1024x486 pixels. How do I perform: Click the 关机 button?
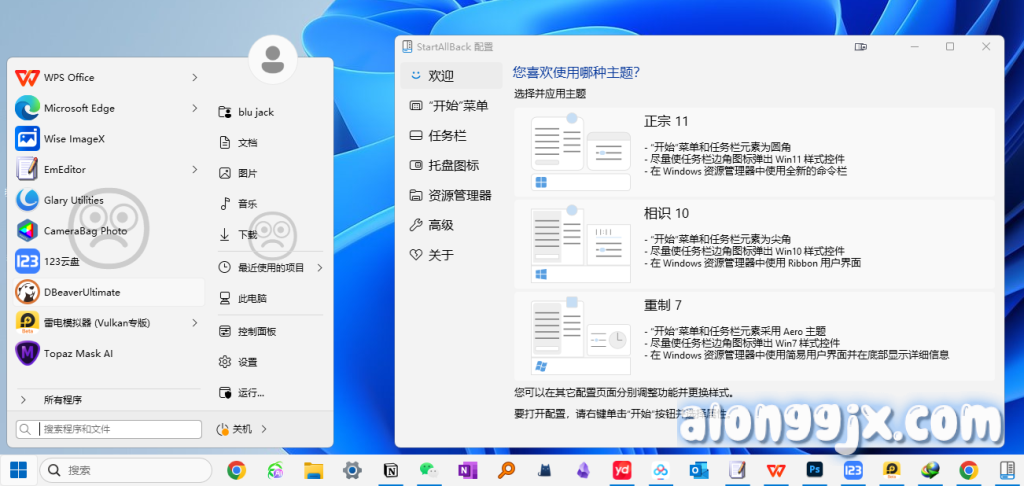(234, 430)
